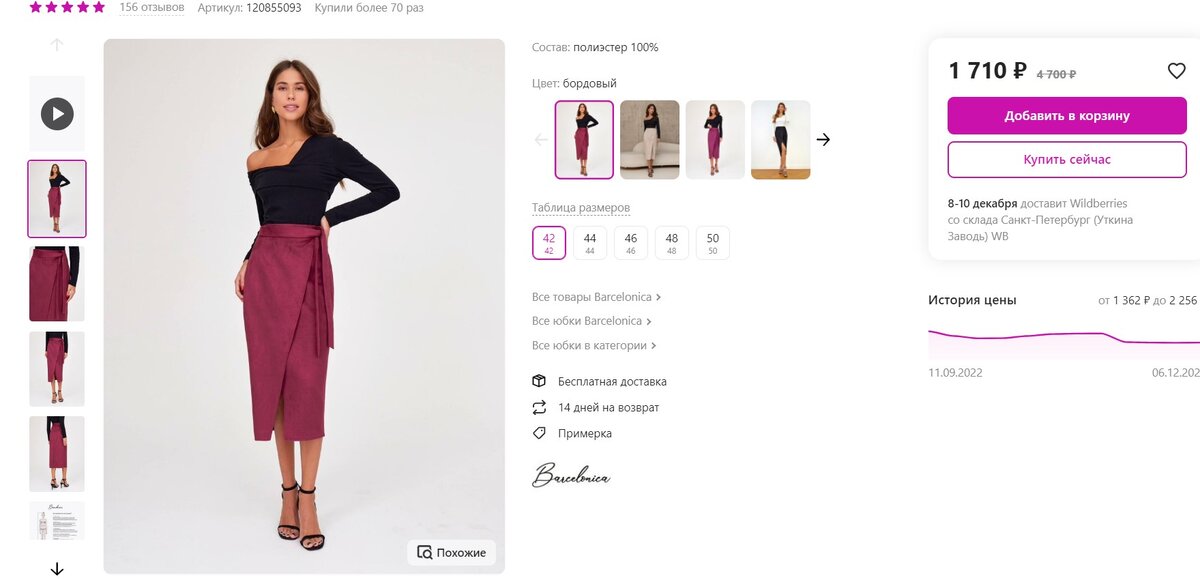Viewport: 1200px width, 582px height.
Task: Show next color options with right arrow
Action: [x=823, y=140]
